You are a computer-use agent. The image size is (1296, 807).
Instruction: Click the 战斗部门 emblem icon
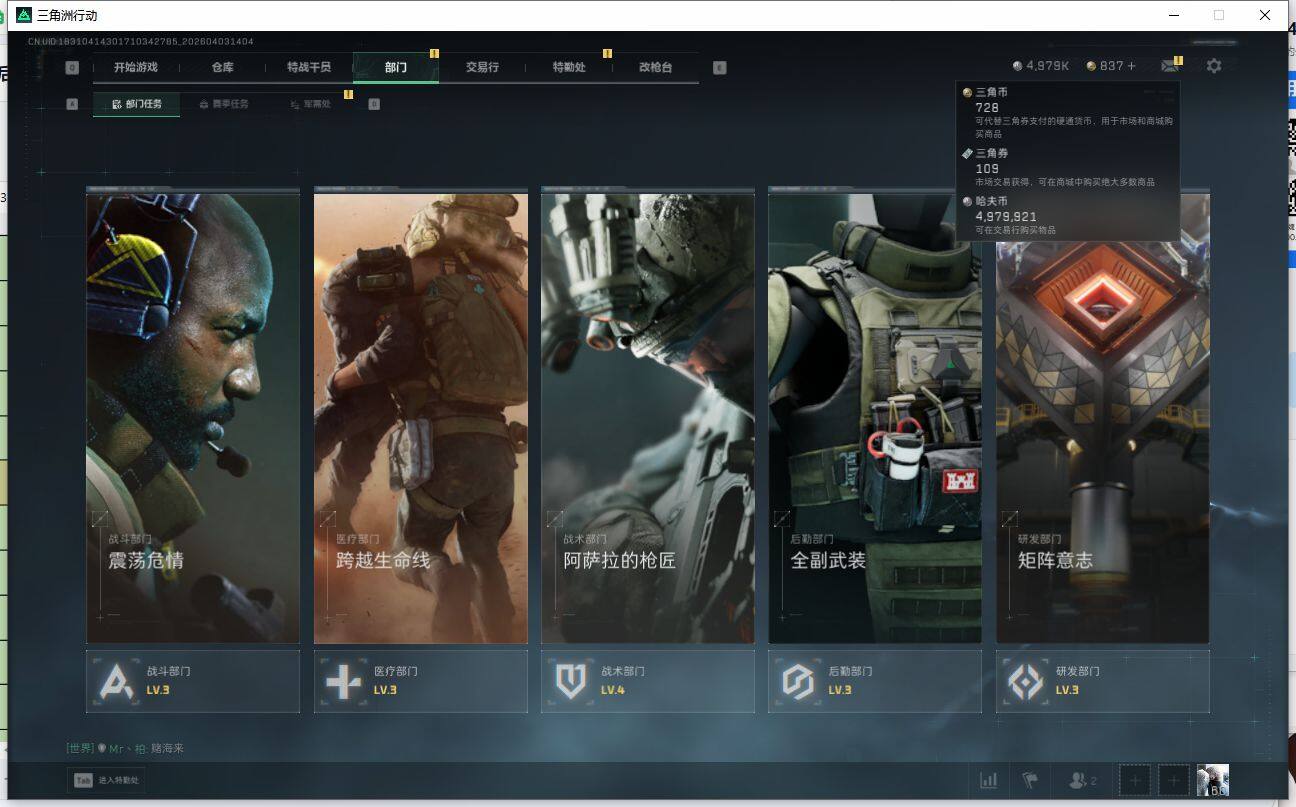point(116,682)
